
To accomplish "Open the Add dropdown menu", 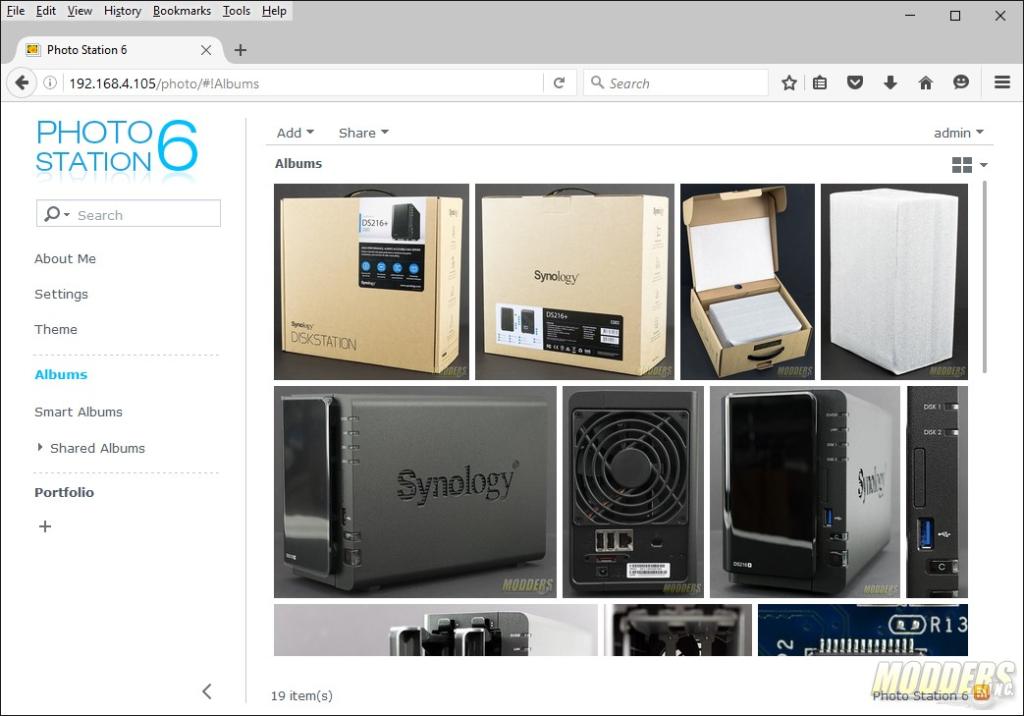I will tap(294, 132).
